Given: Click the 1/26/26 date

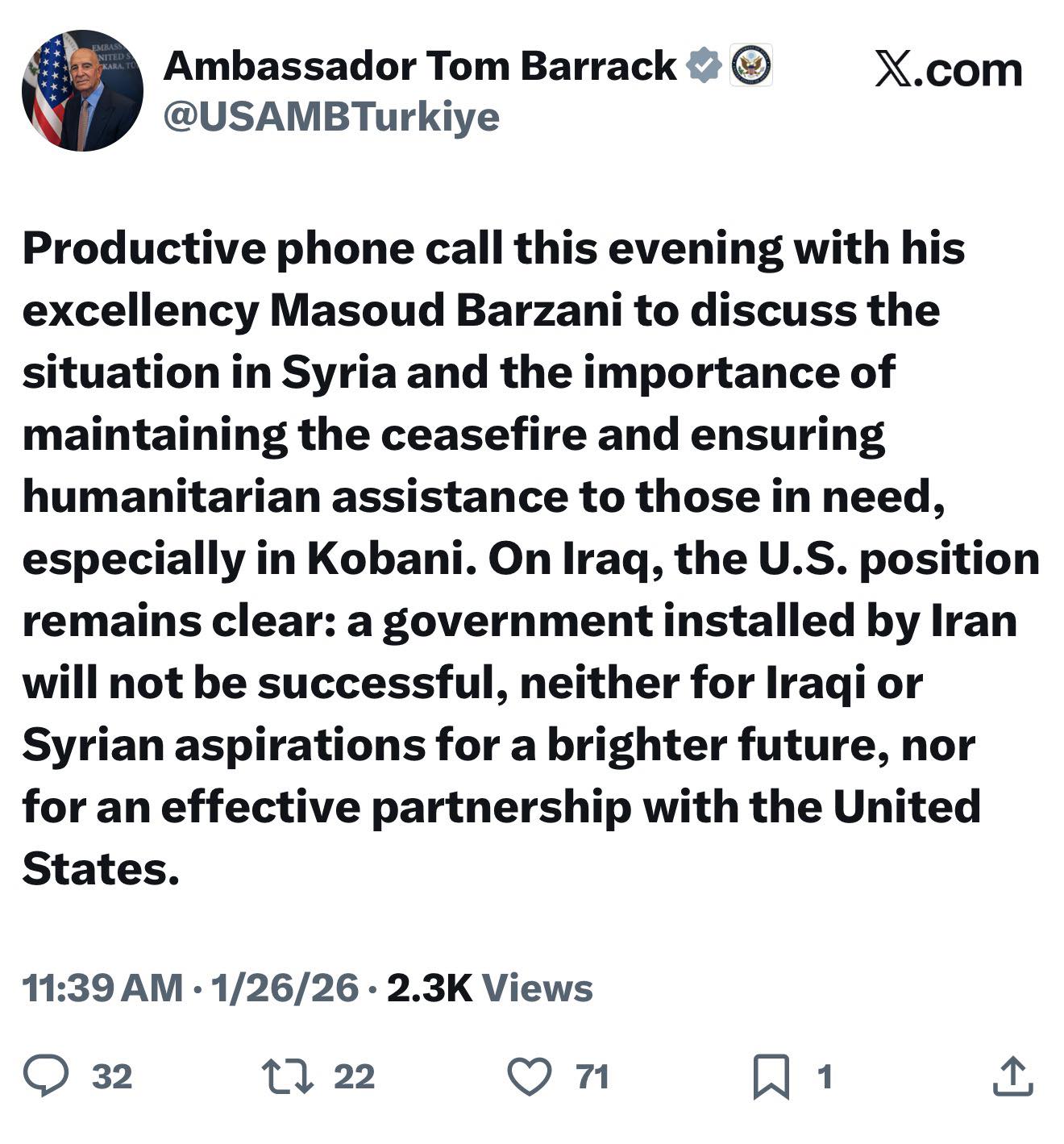Looking at the screenshot, I should (285, 988).
